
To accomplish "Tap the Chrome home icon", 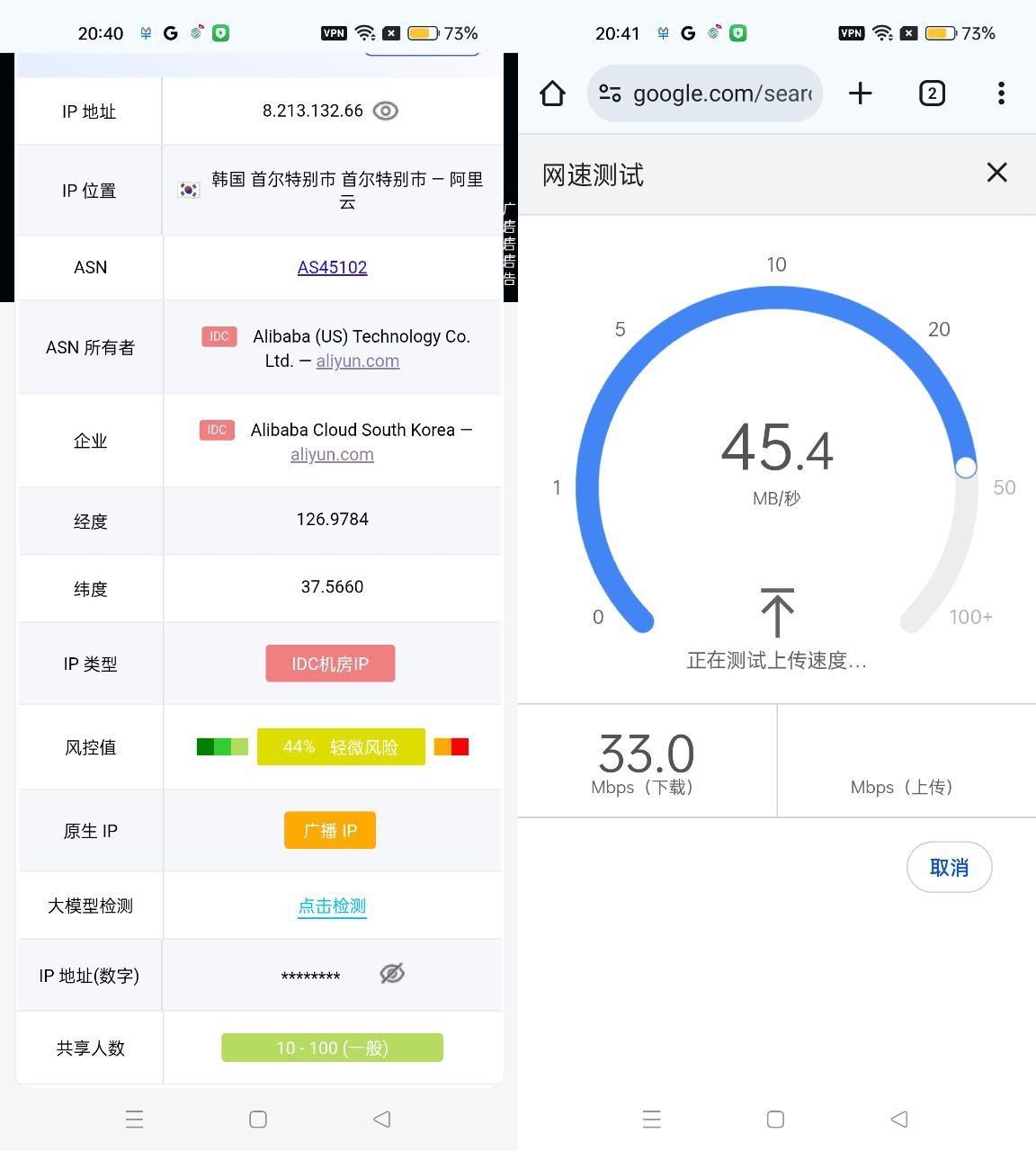I will [552, 93].
